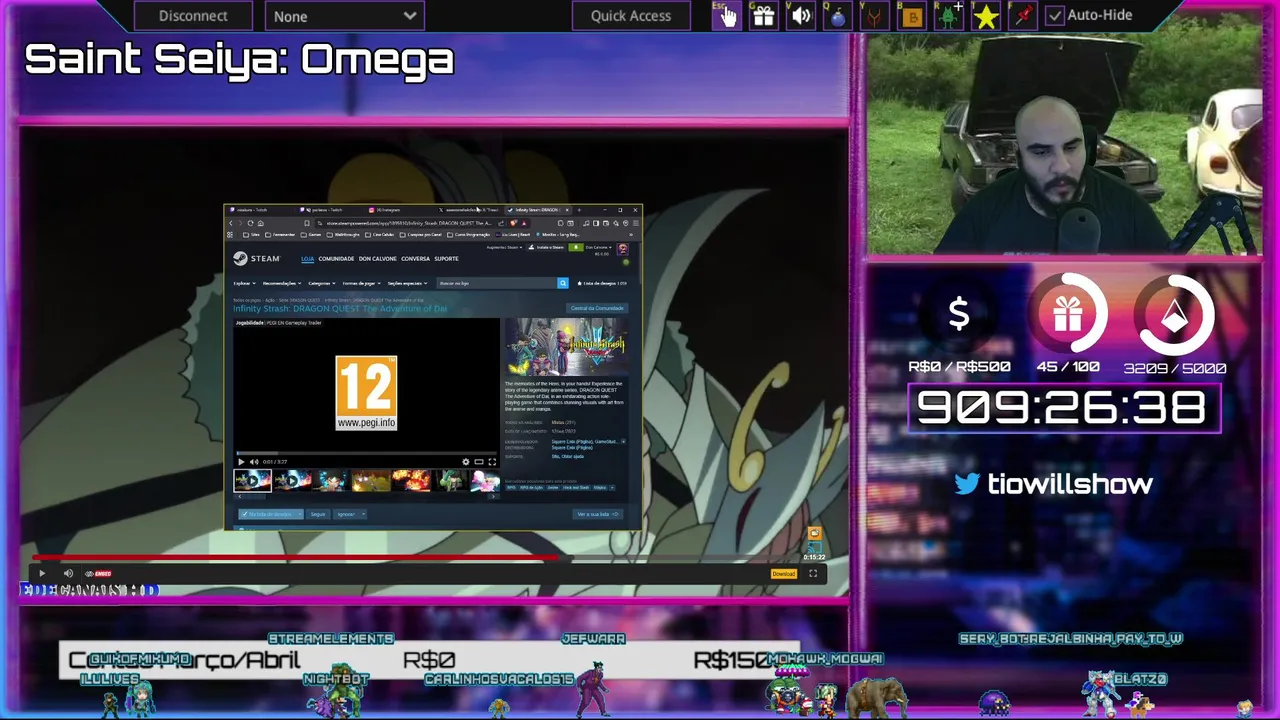Mute the Steam trailer volume icon

[x=254, y=462]
